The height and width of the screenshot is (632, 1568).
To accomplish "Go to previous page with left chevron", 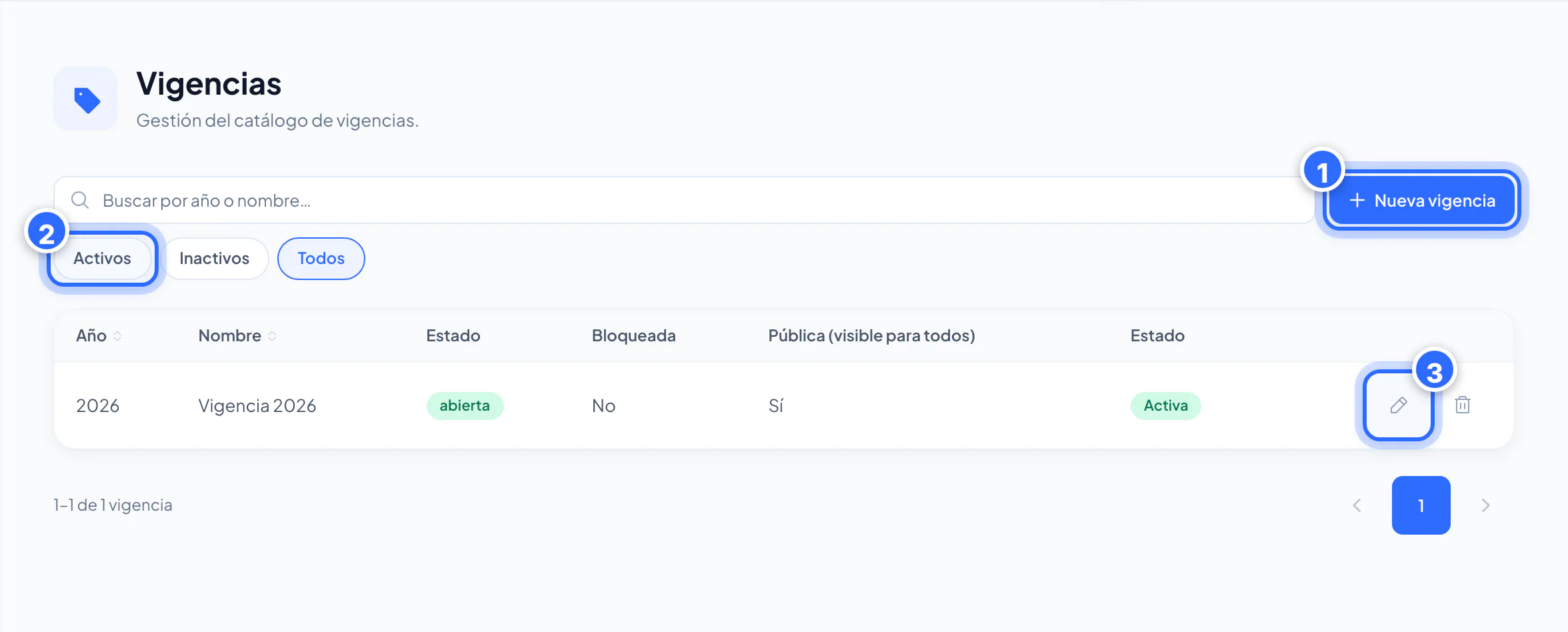I will pos(1357,505).
